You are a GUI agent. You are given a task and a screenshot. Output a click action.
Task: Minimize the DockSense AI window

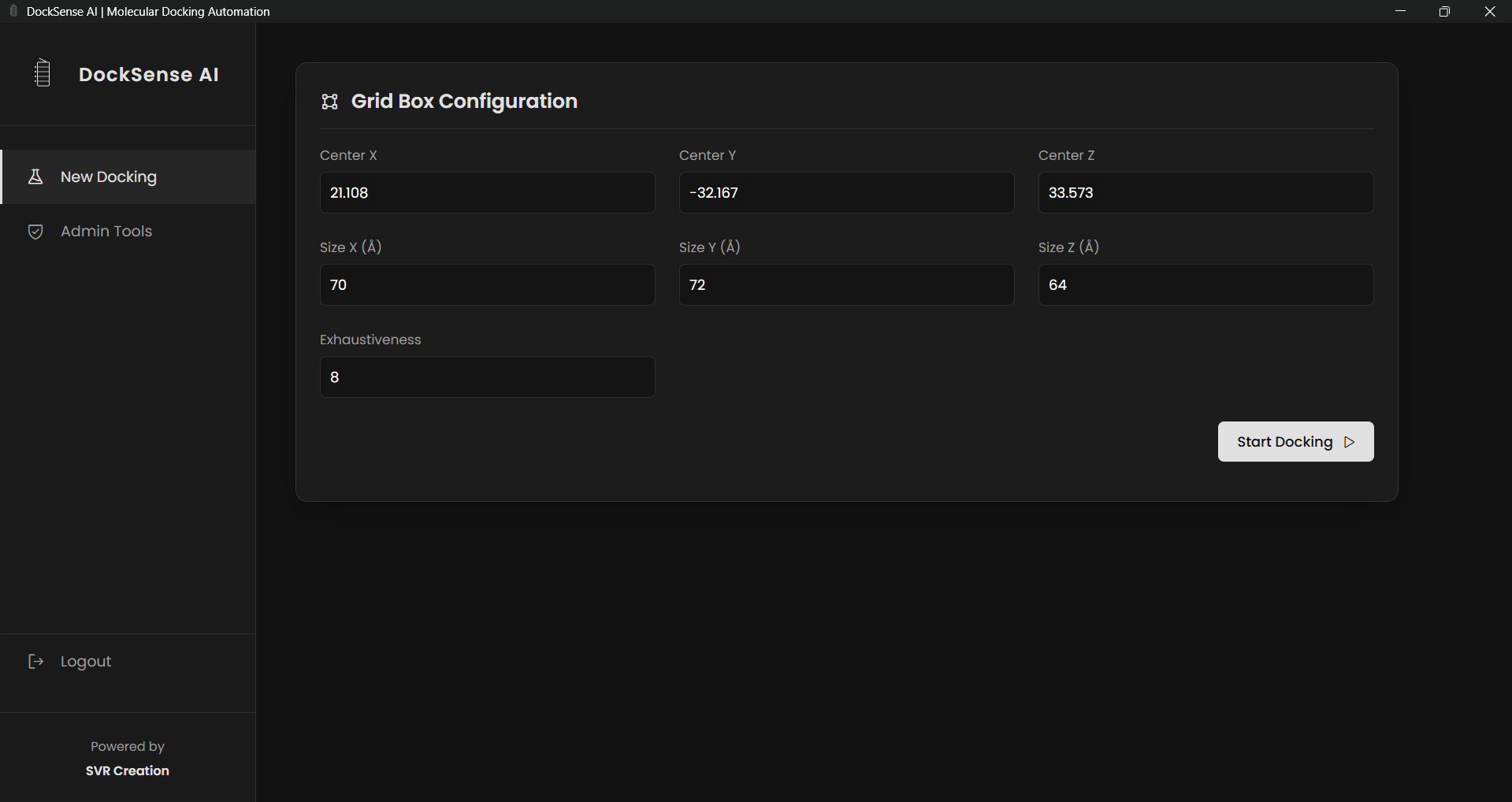coord(1400,11)
